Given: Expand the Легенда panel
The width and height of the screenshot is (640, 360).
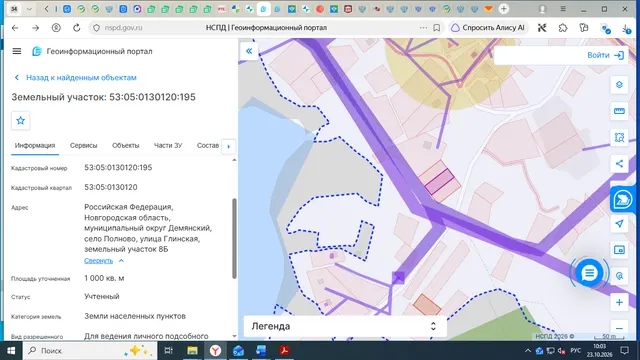Looking at the screenshot, I should tap(345, 326).
